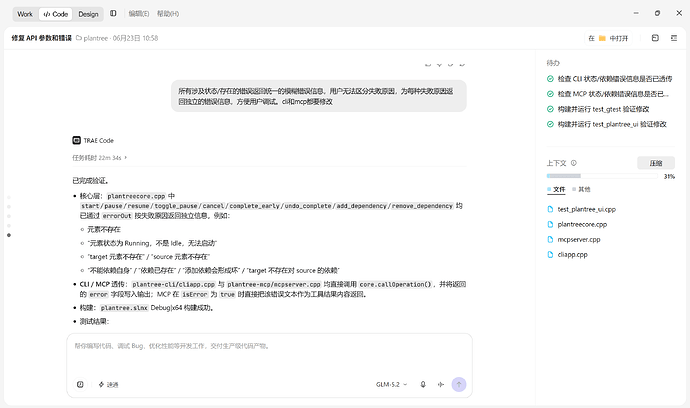
Task: Click the square icon at input box left
Action: [x=80, y=384]
